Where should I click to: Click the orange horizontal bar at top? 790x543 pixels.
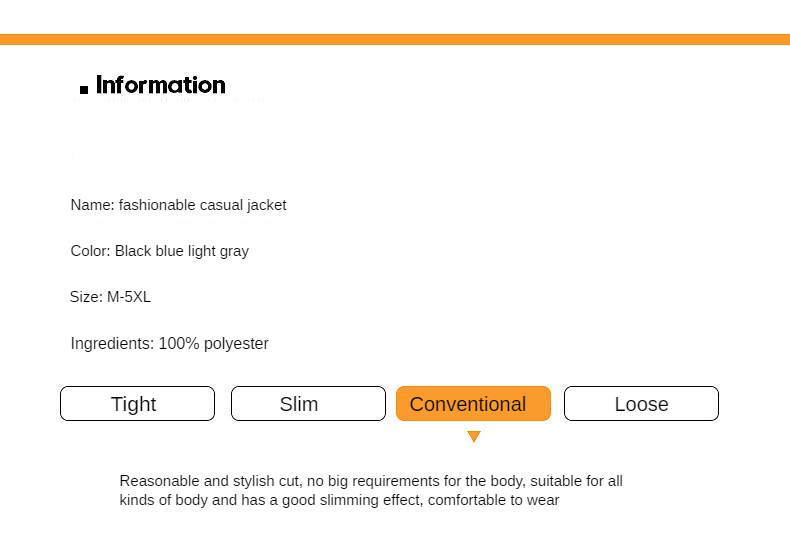[x=395, y=39]
